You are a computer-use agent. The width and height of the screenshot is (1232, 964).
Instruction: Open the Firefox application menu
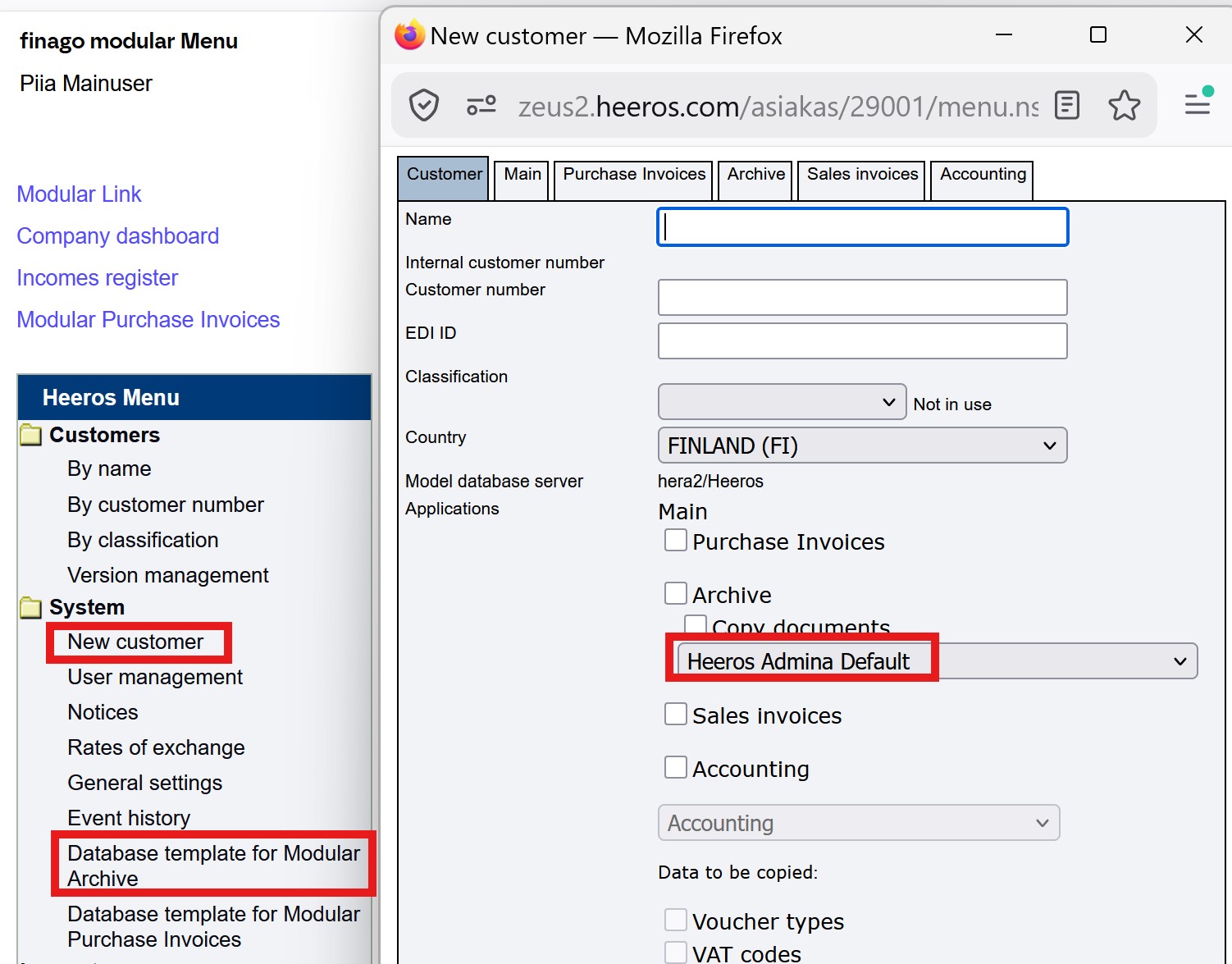[1198, 104]
